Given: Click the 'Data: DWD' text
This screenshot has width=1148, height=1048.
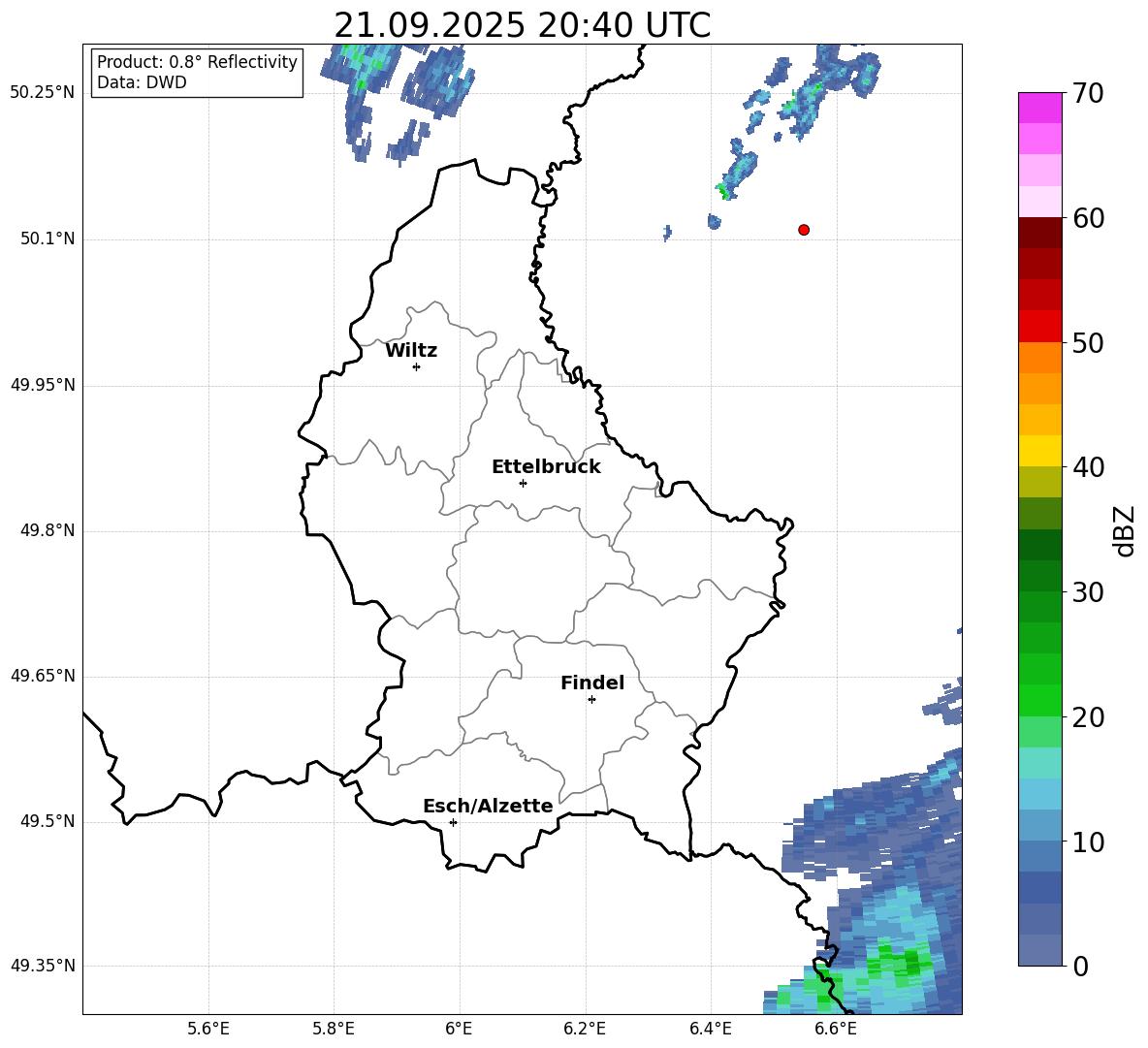Looking at the screenshot, I should coord(142,82).
